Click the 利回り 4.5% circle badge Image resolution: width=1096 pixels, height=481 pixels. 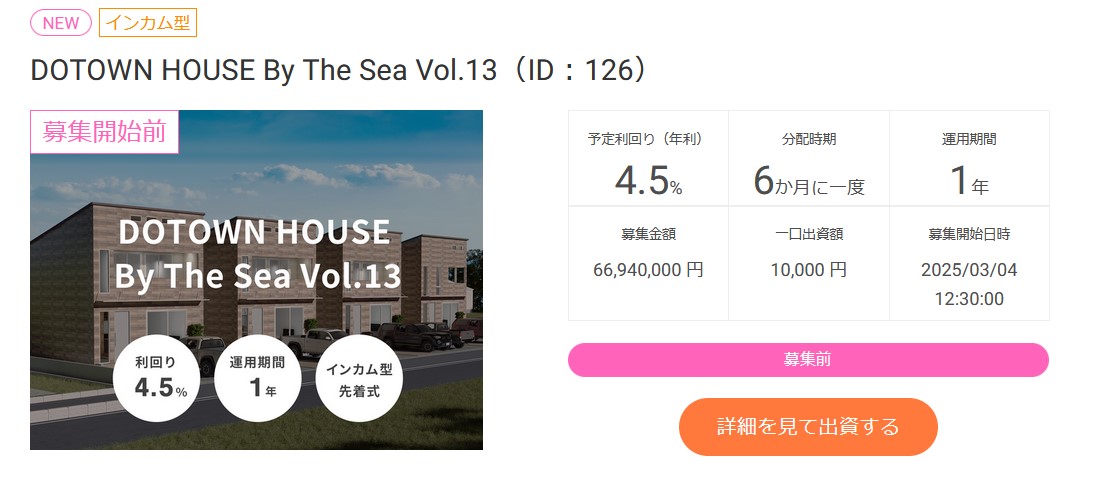(157, 378)
